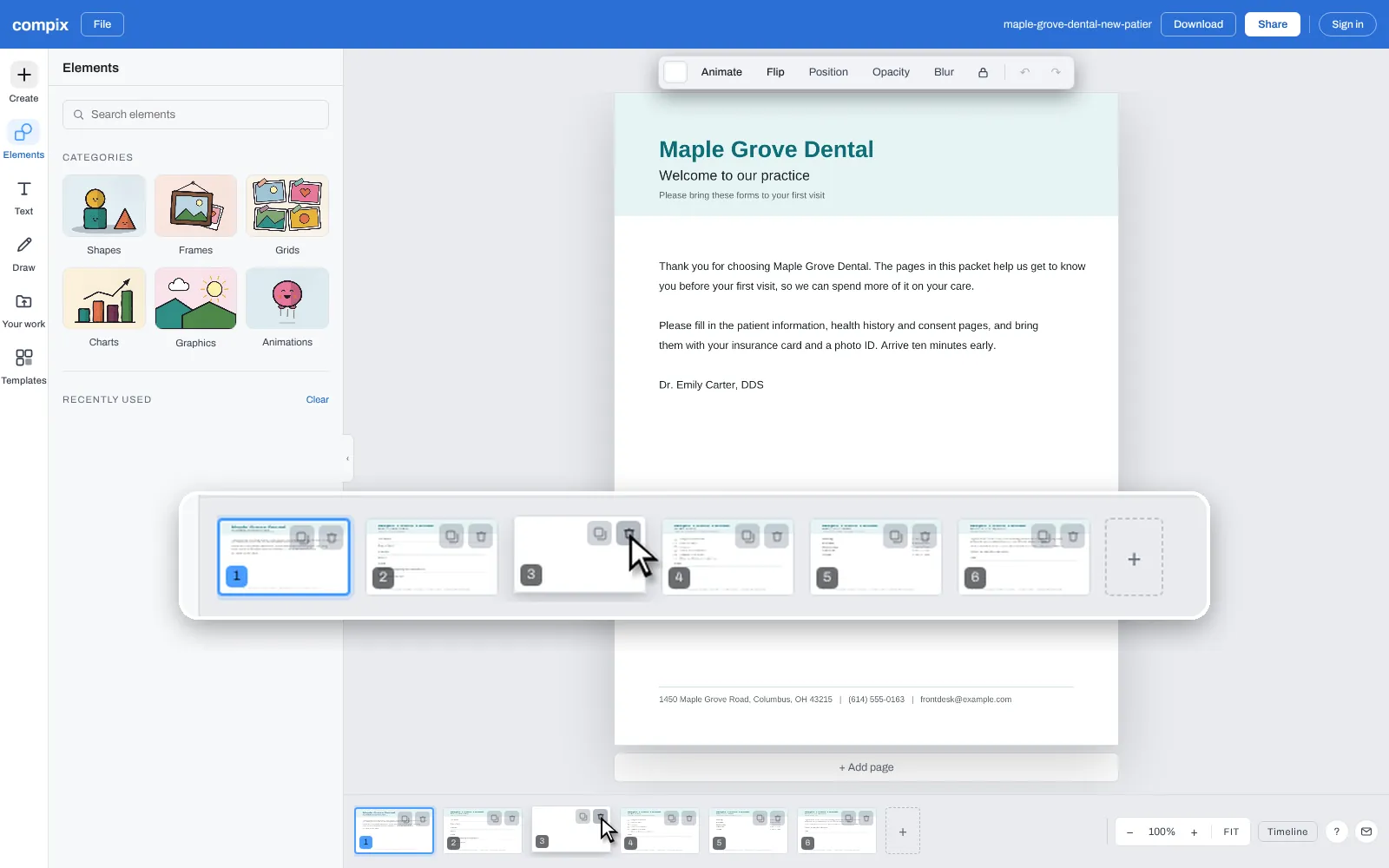Open the Text tool in the sidebar
Screen dimensions: 1389x868
click(23, 196)
